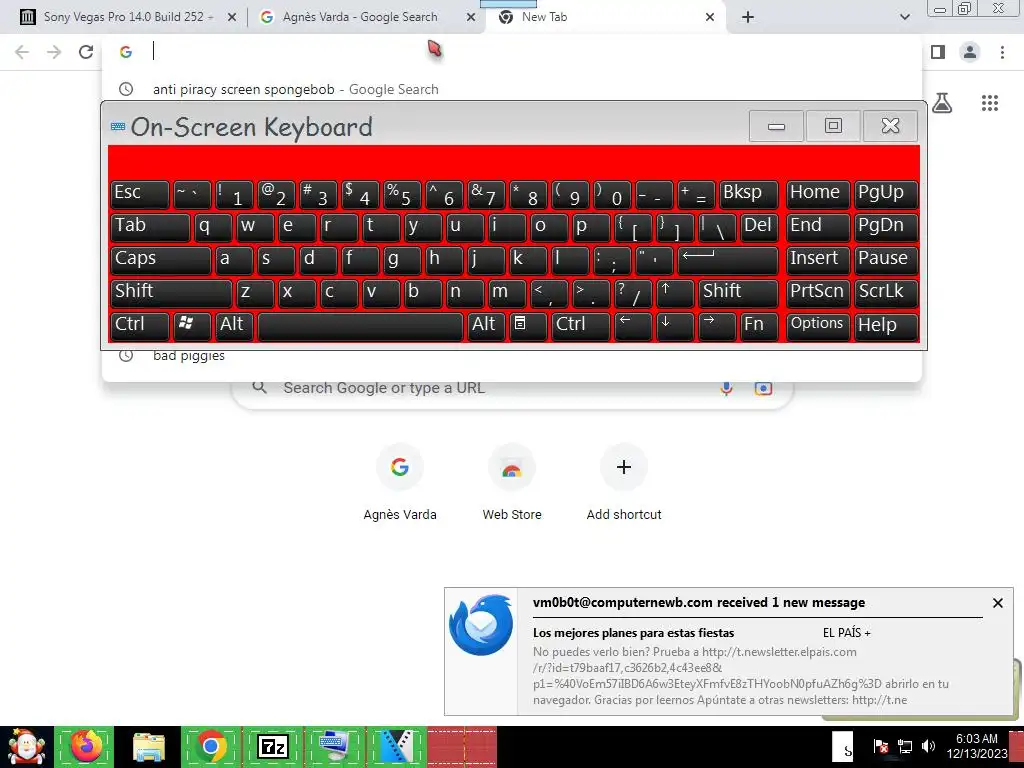Close the Sony Vegas Pro tab

(x=232, y=18)
